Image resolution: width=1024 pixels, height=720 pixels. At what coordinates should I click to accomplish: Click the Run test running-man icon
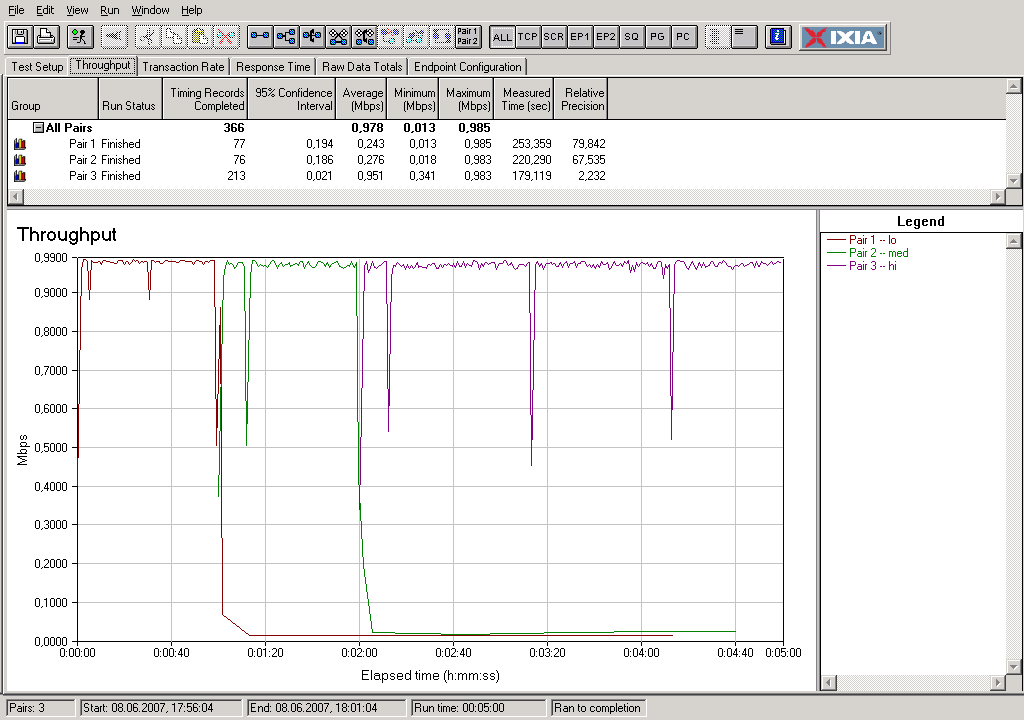[x=81, y=37]
